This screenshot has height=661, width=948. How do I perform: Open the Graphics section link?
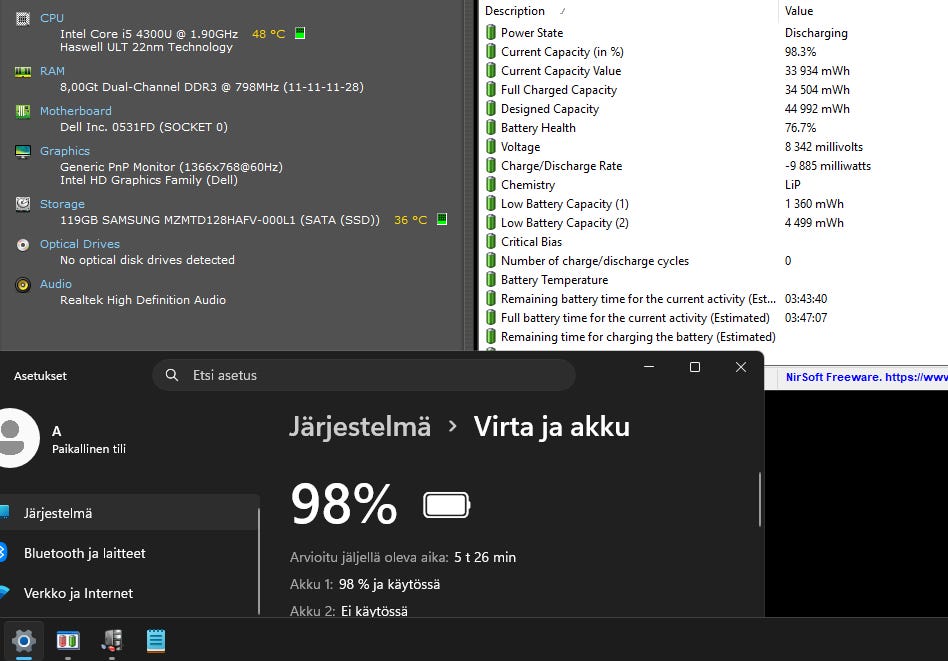pos(65,151)
